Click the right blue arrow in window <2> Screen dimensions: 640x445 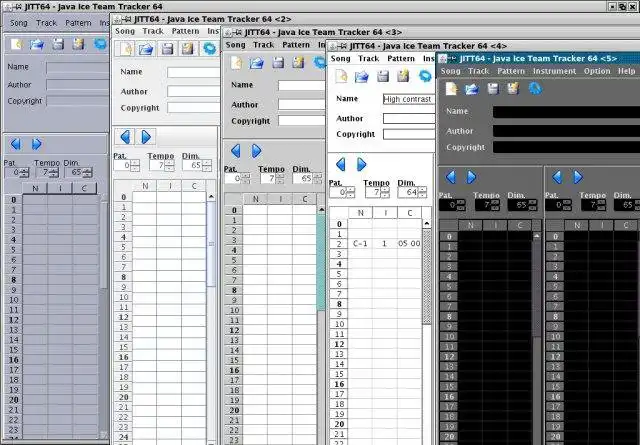coord(146,137)
